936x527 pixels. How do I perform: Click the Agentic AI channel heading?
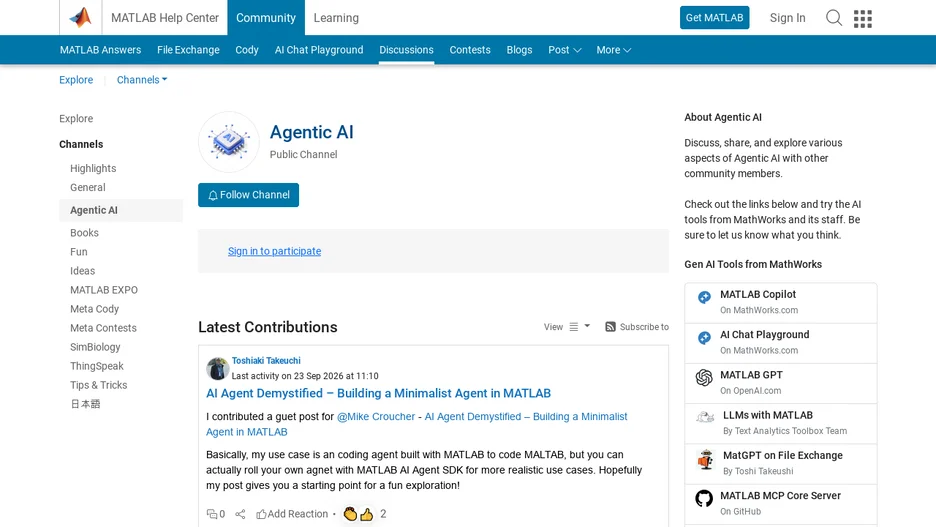[x=312, y=132]
